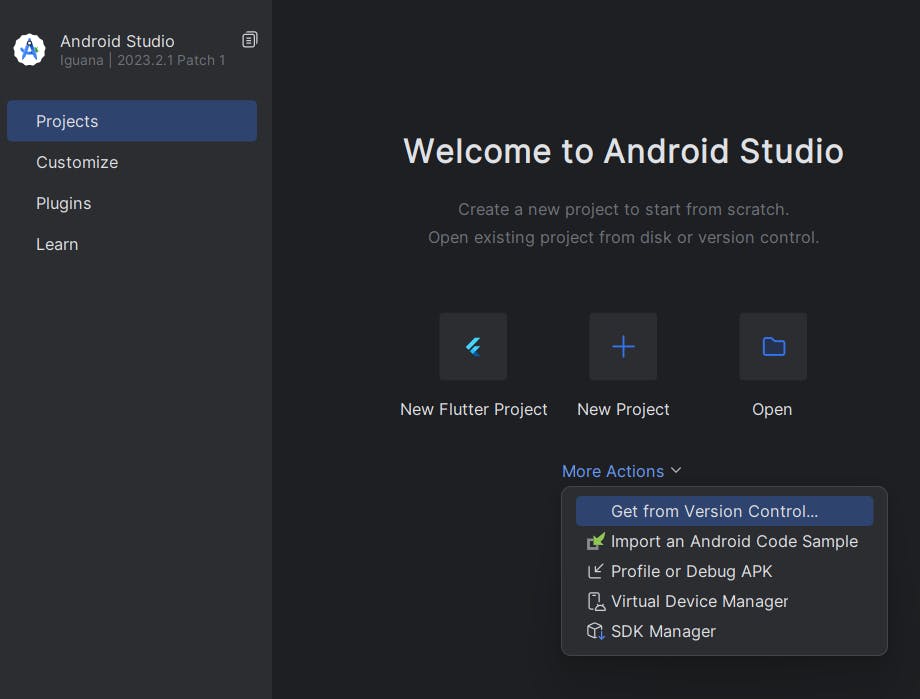Collapse the More Actions dropdown chevron

click(x=676, y=471)
